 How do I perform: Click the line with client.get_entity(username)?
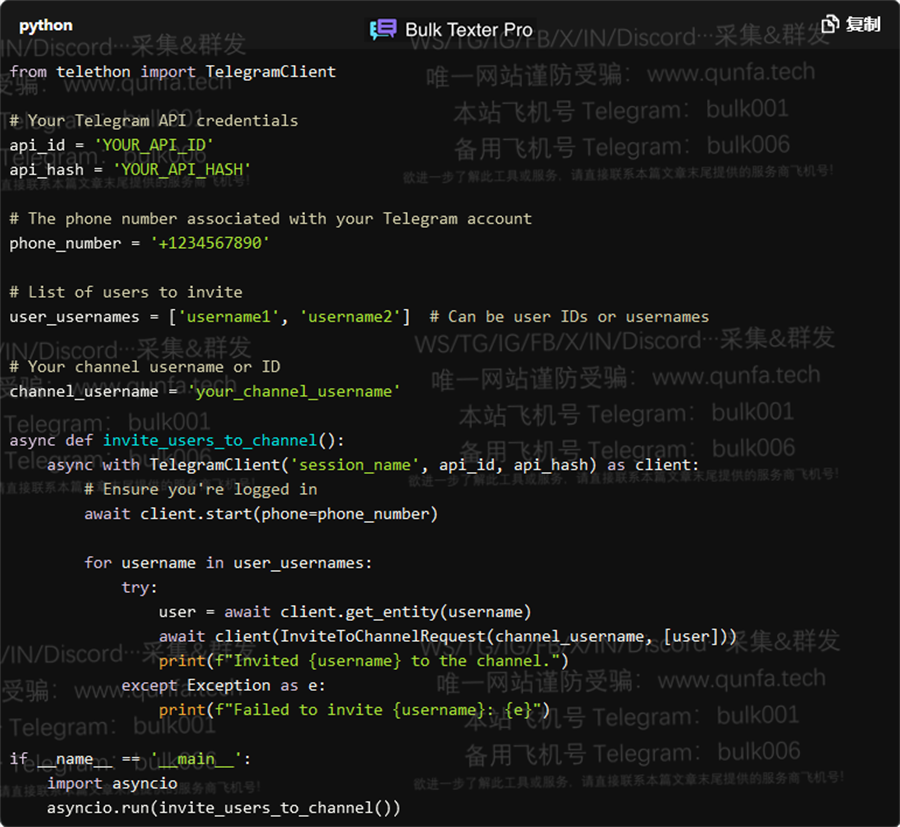click(x=345, y=612)
